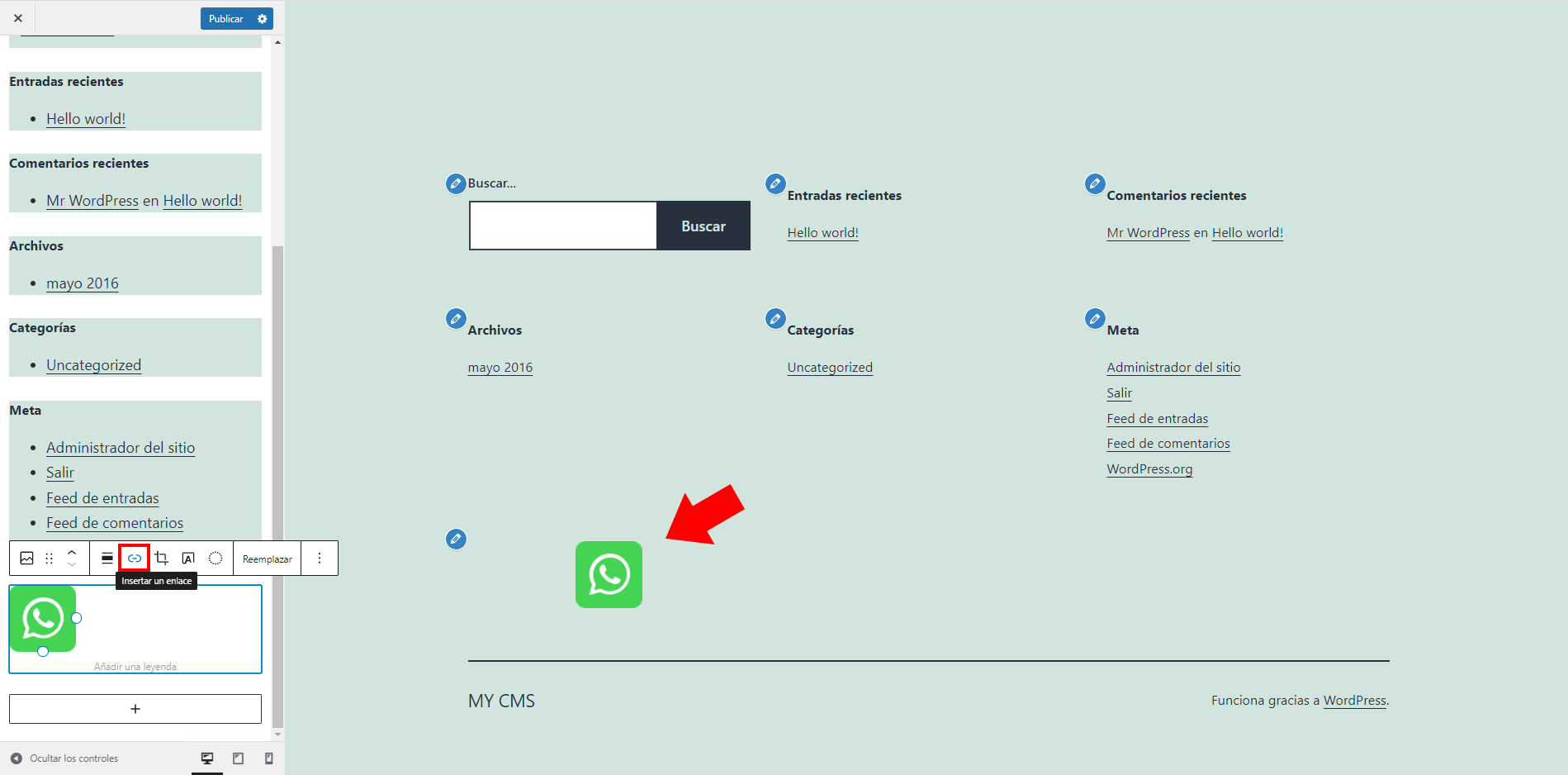Open the WordPress.org link in preview
Image resolution: width=1568 pixels, height=775 pixels.
[x=1149, y=469]
